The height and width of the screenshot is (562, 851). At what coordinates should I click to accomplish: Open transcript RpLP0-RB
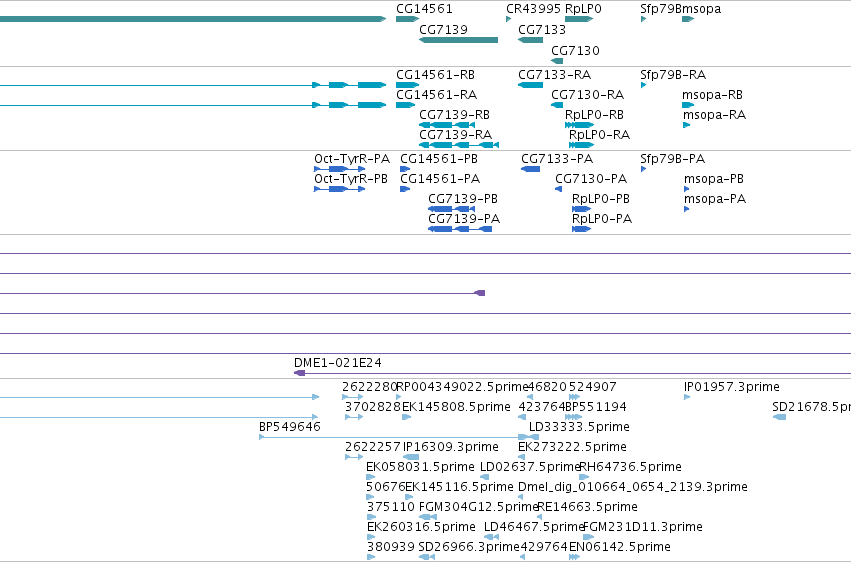(594, 115)
